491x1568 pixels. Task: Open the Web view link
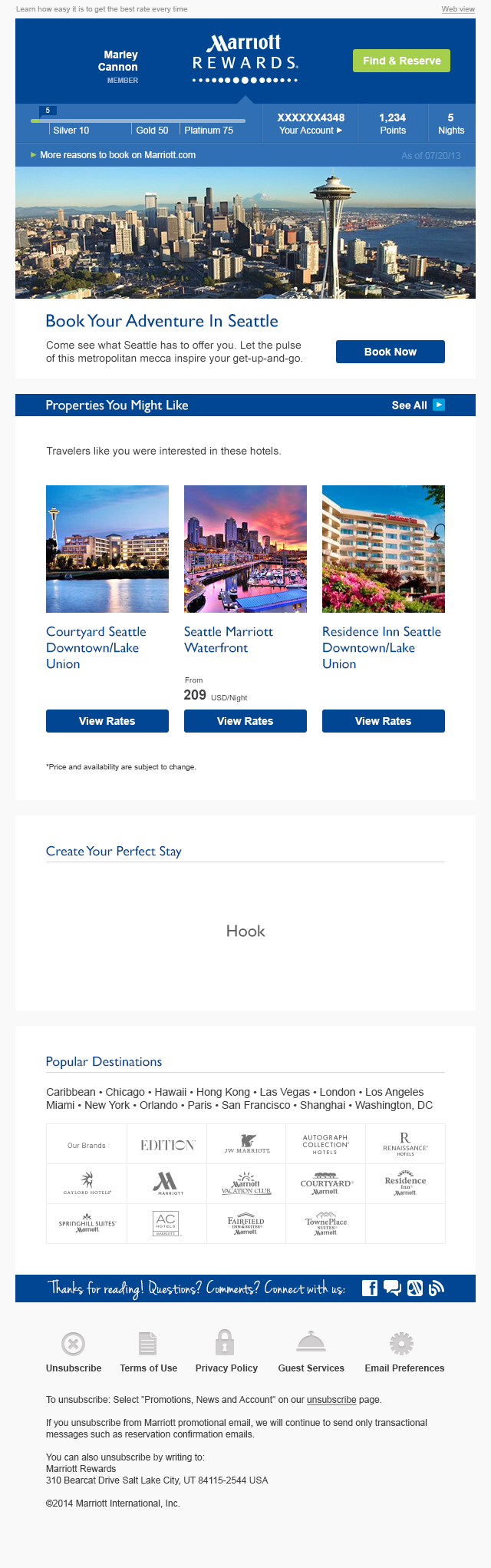458,9
